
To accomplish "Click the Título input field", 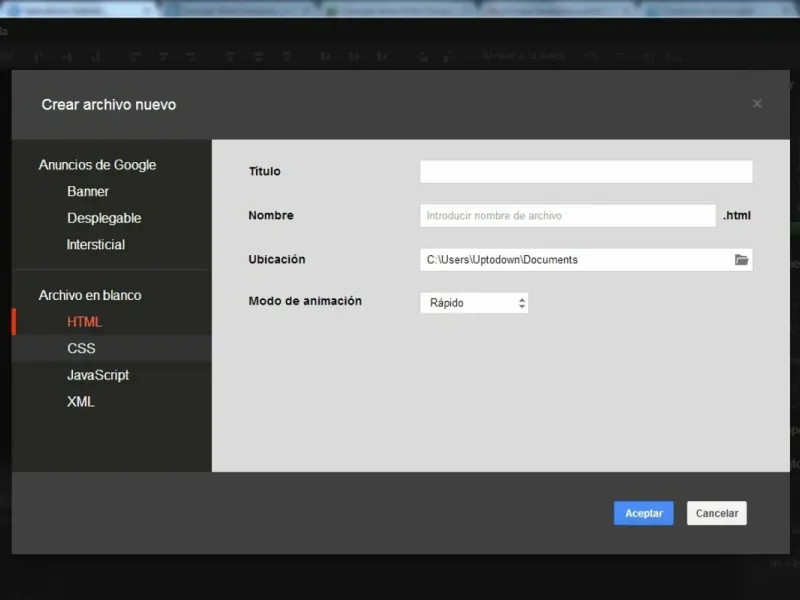I will (x=586, y=172).
